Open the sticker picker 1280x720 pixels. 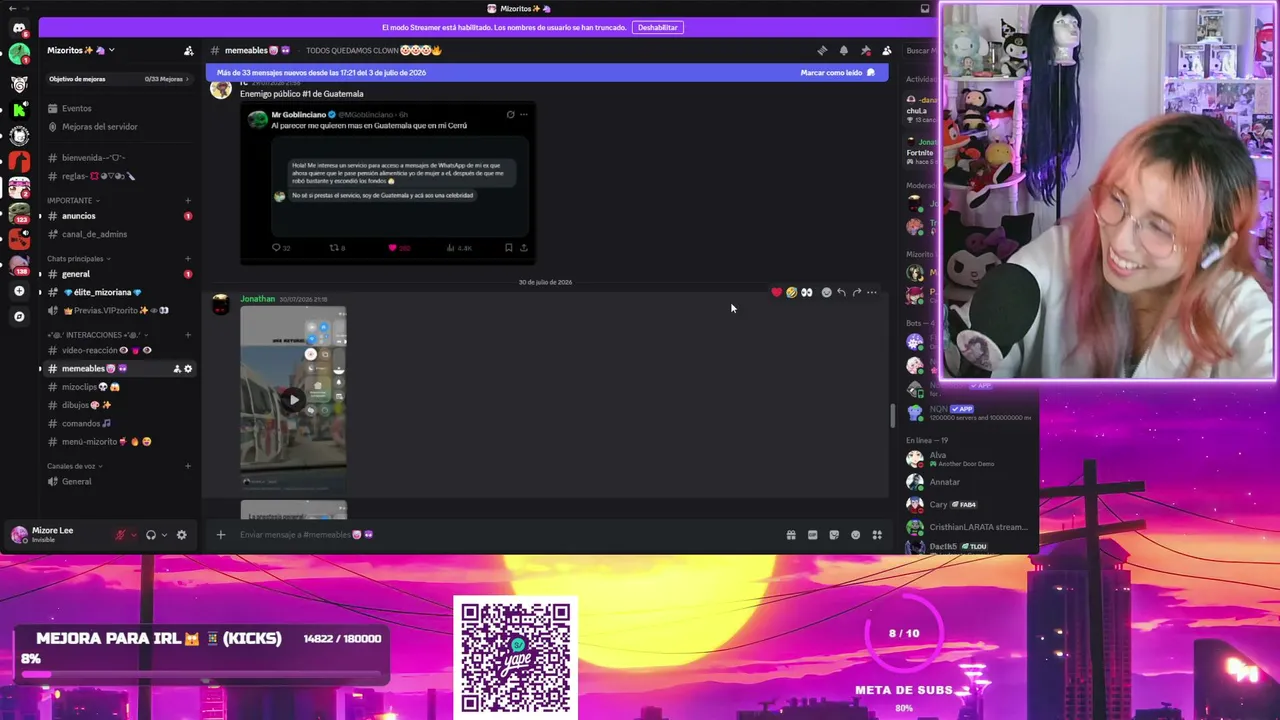pyautogui.click(x=834, y=535)
